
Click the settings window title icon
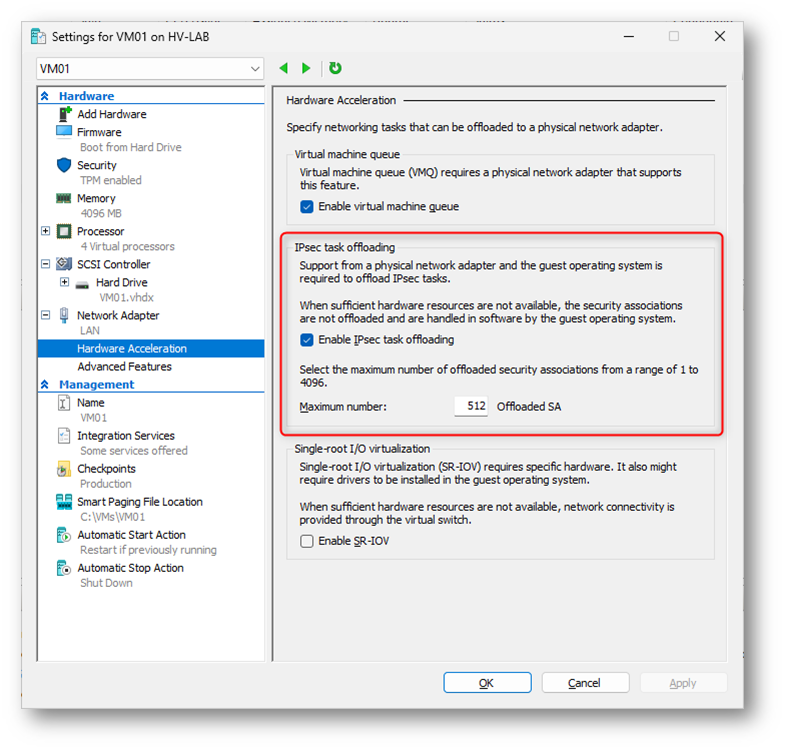click(x=38, y=37)
